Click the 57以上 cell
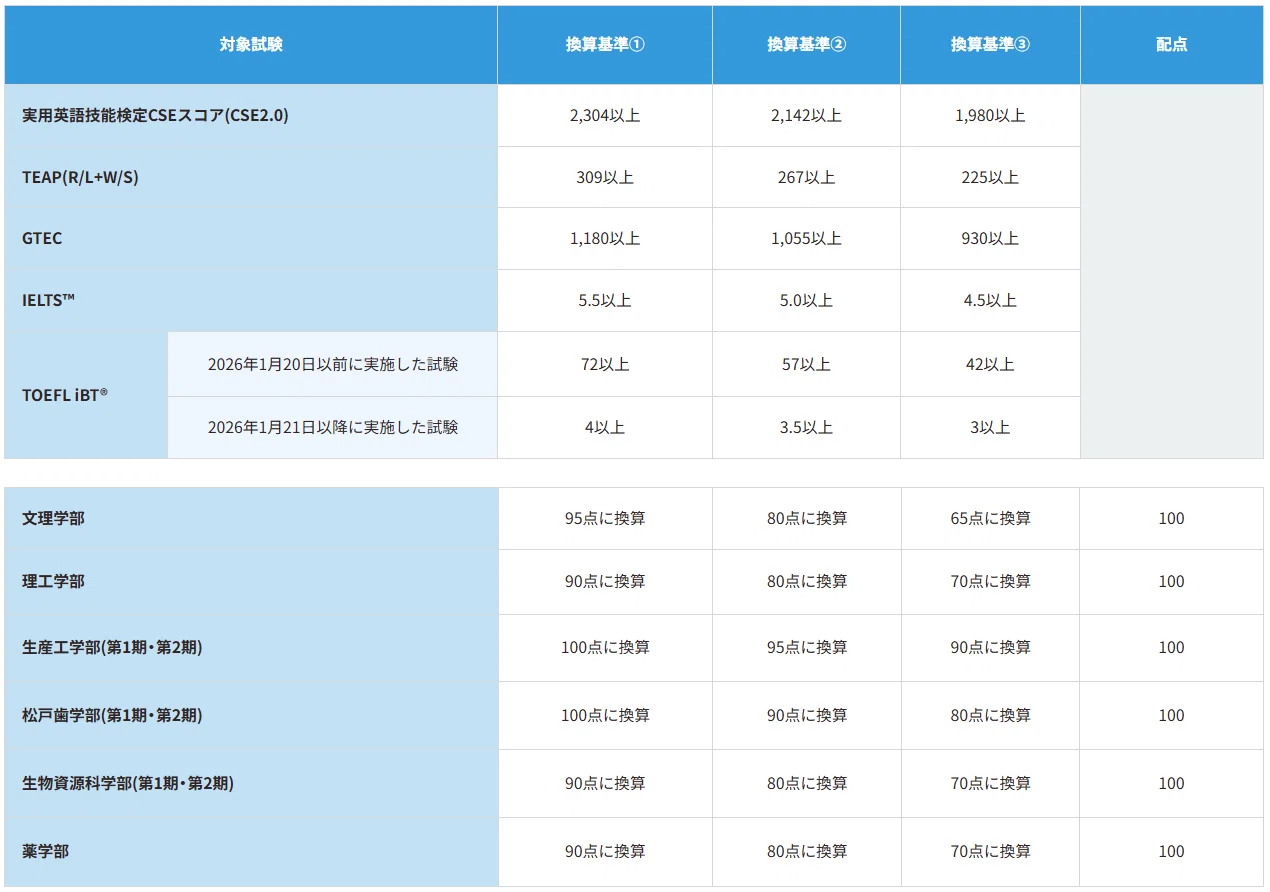This screenshot has height=892, width=1270. (806, 364)
